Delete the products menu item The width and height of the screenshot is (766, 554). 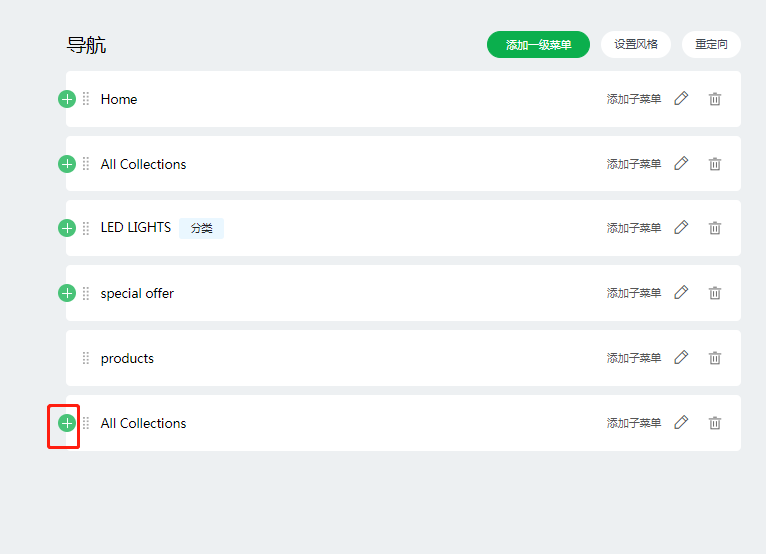pyautogui.click(x=715, y=358)
